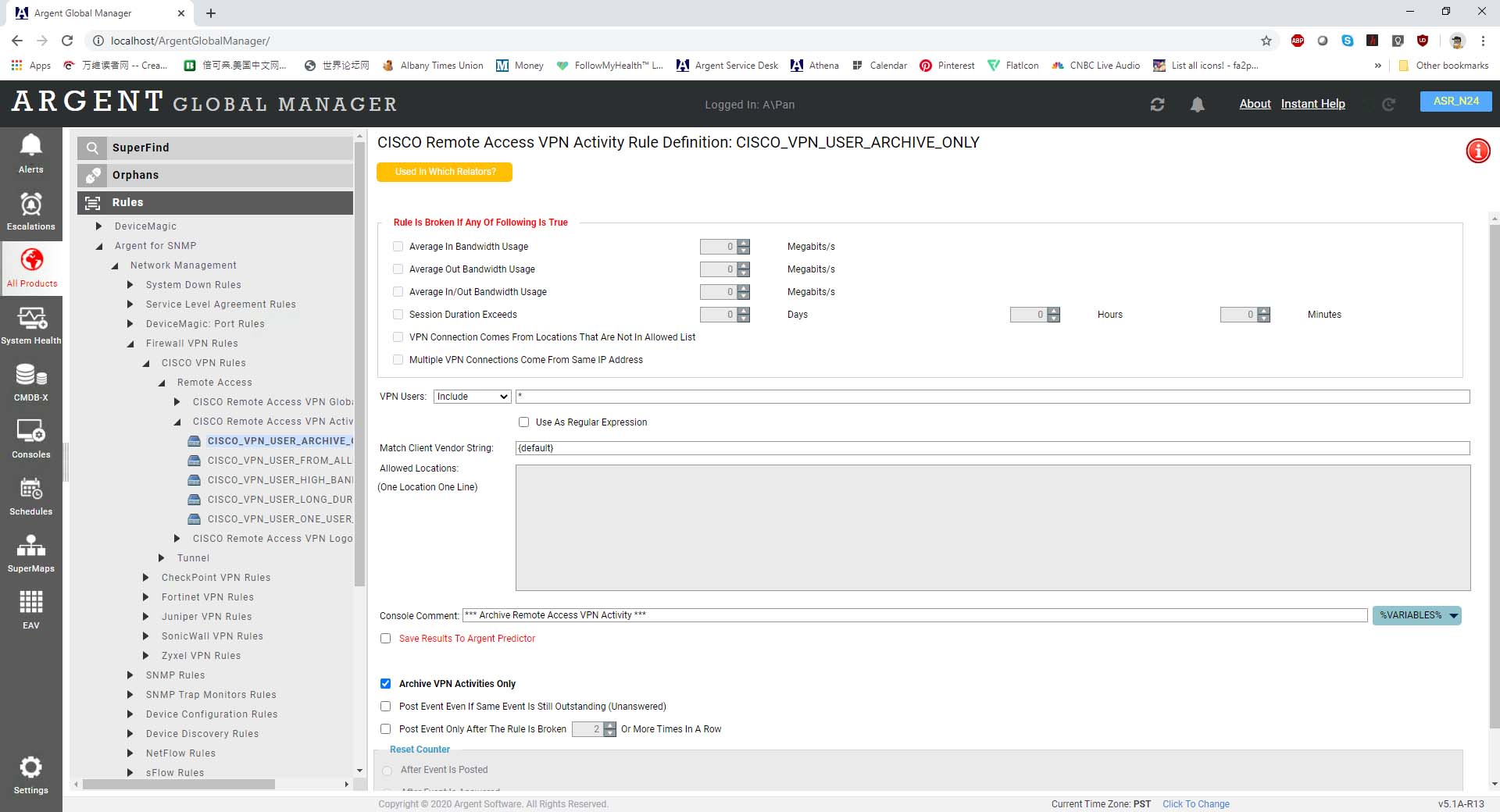The height and width of the screenshot is (812, 1500).
Task: Click the refresh icon in header bar
Action: (x=1157, y=105)
